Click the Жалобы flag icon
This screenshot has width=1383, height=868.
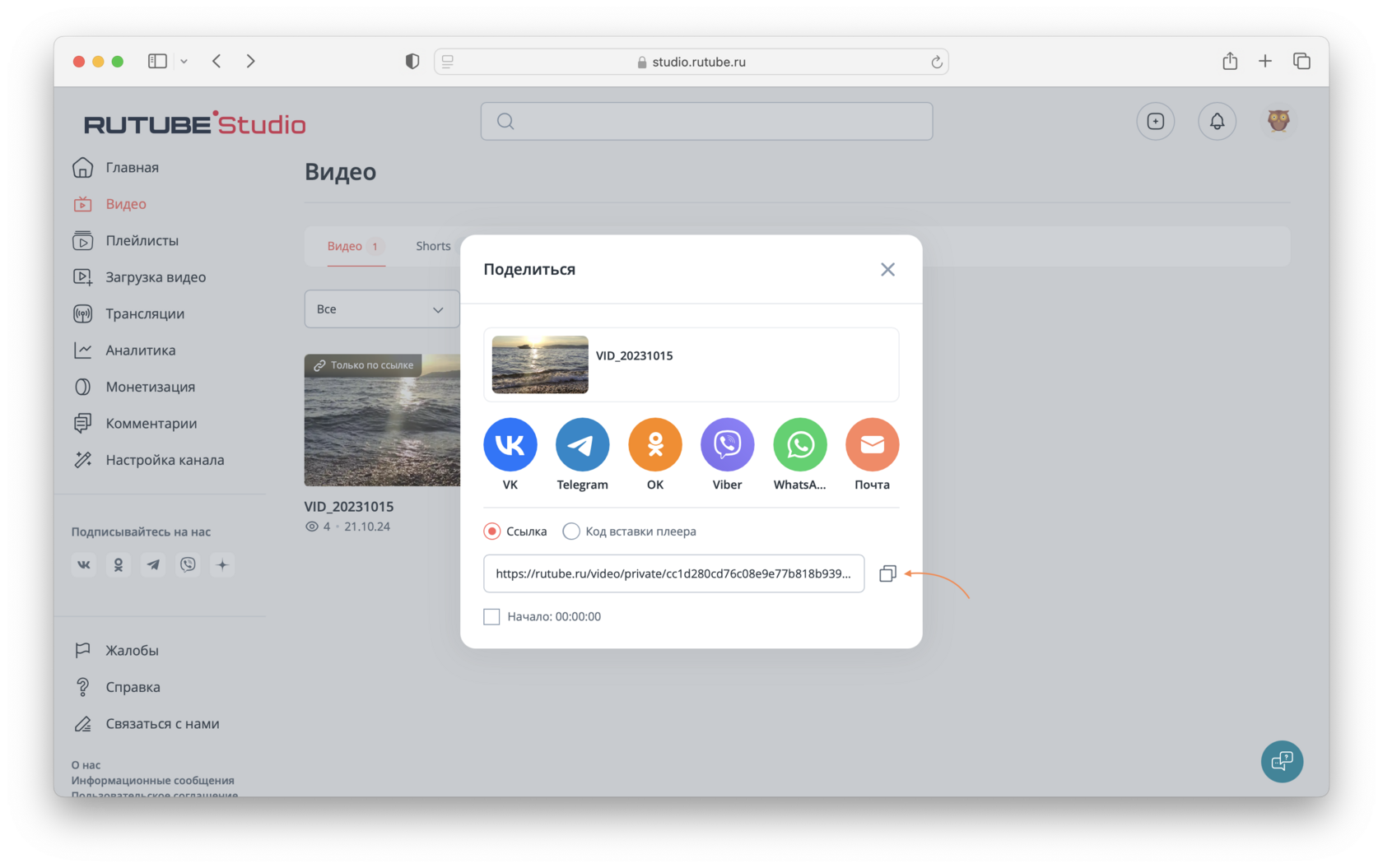[x=83, y=650]
